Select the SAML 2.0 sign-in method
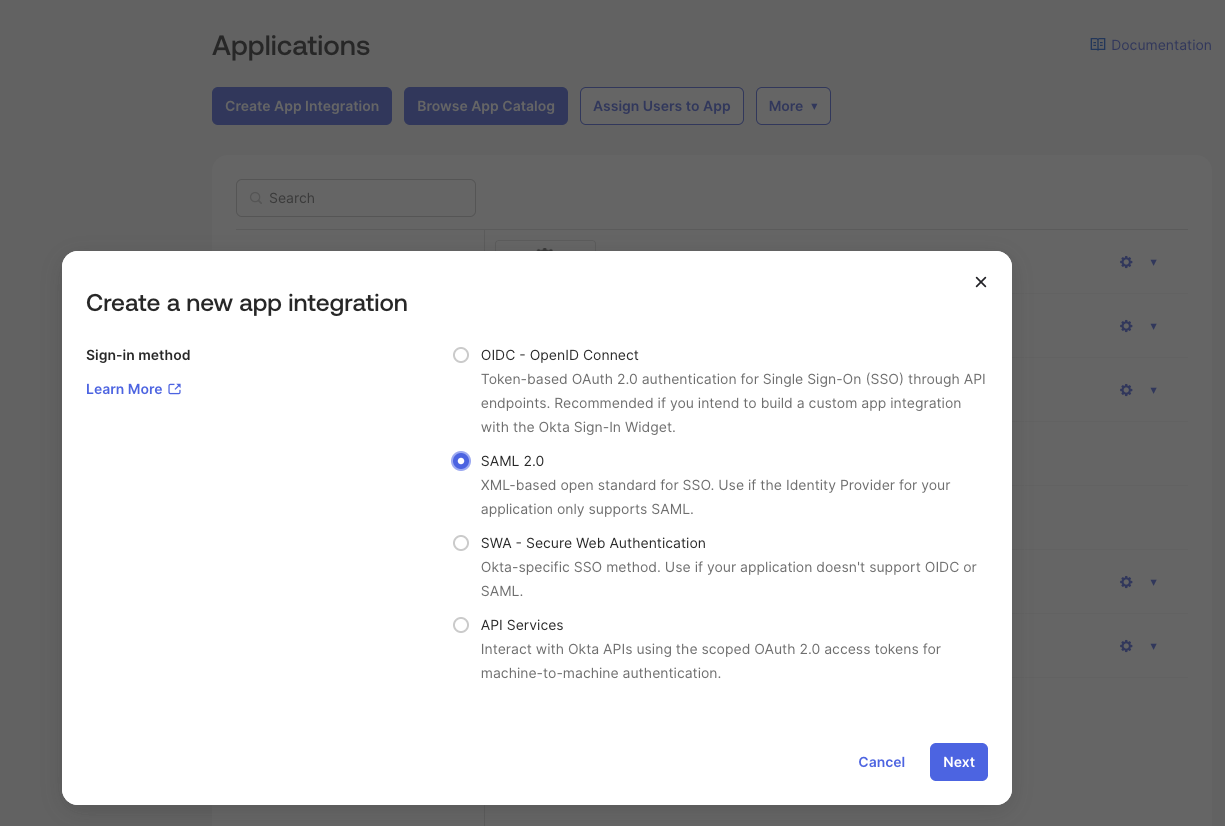This screenshot has height=826, width=1225. (461, 461)
